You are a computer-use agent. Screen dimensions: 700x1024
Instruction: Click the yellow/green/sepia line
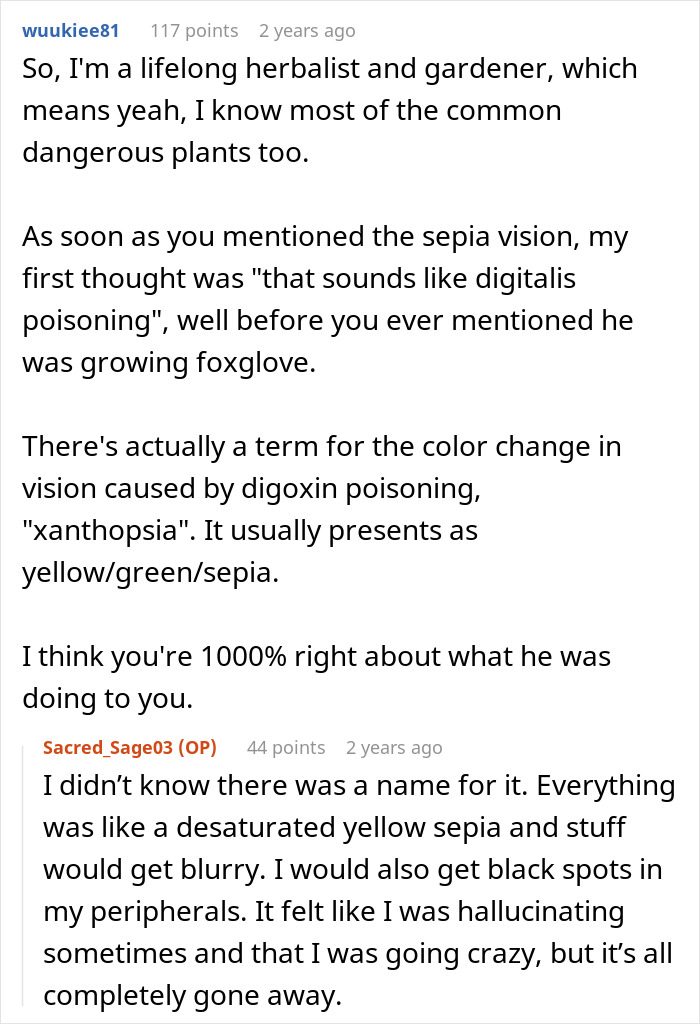[x=151, y=573]
